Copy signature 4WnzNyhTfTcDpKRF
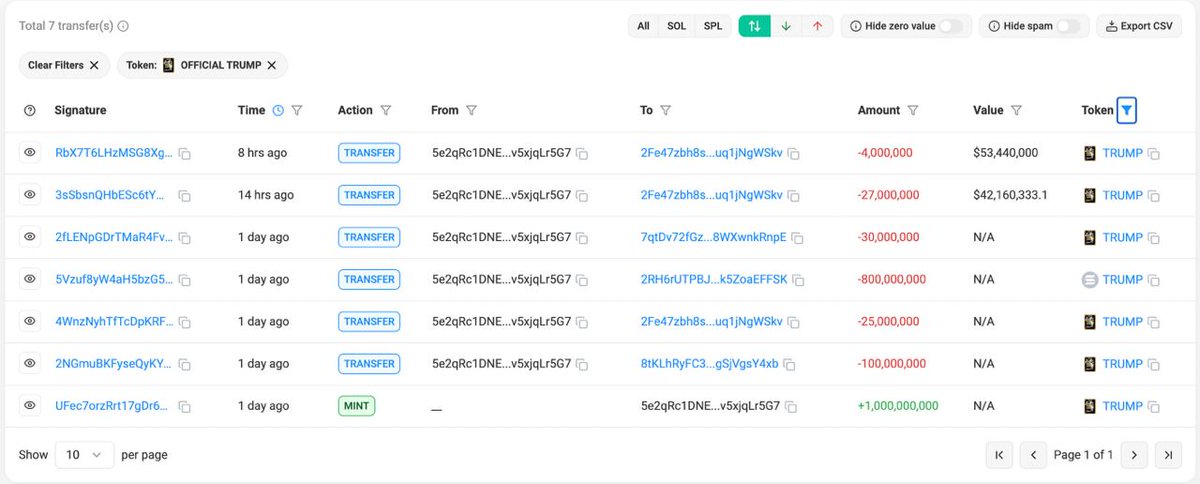Screen dimensions: 1200x484 (x=185, y=322)
